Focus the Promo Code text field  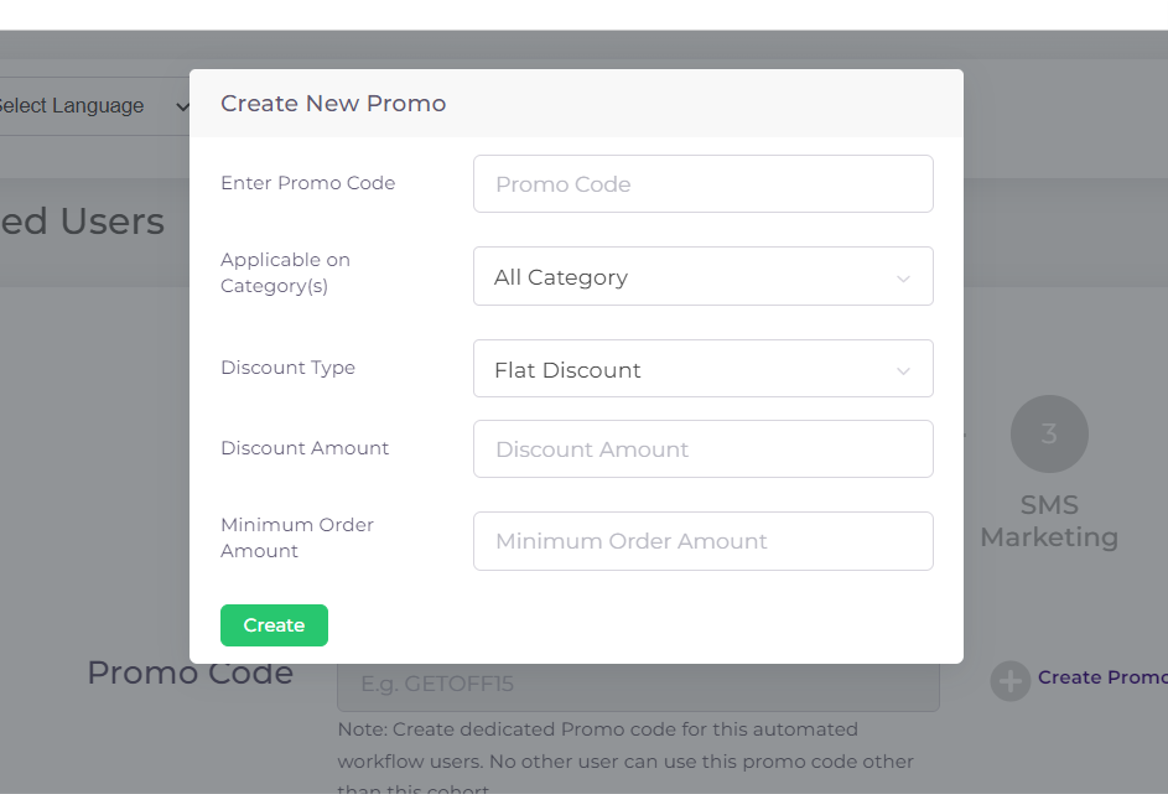point(702,184)
